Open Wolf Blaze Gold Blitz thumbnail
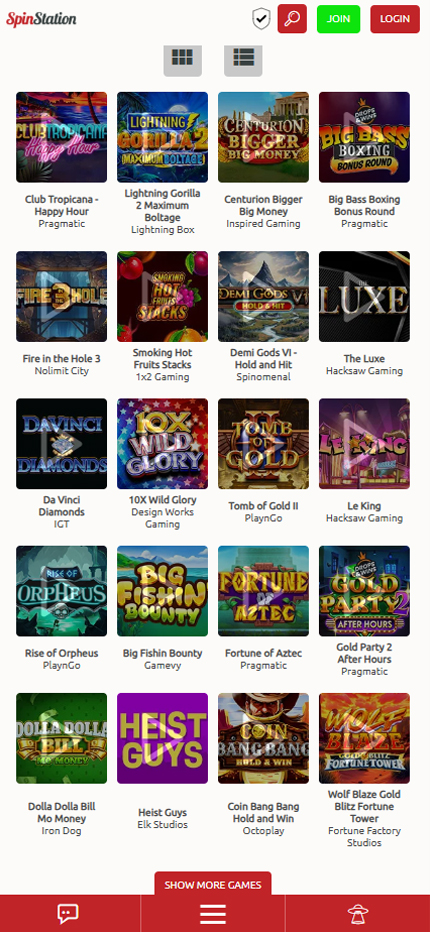430x932 pixels. tap(365, 738)
